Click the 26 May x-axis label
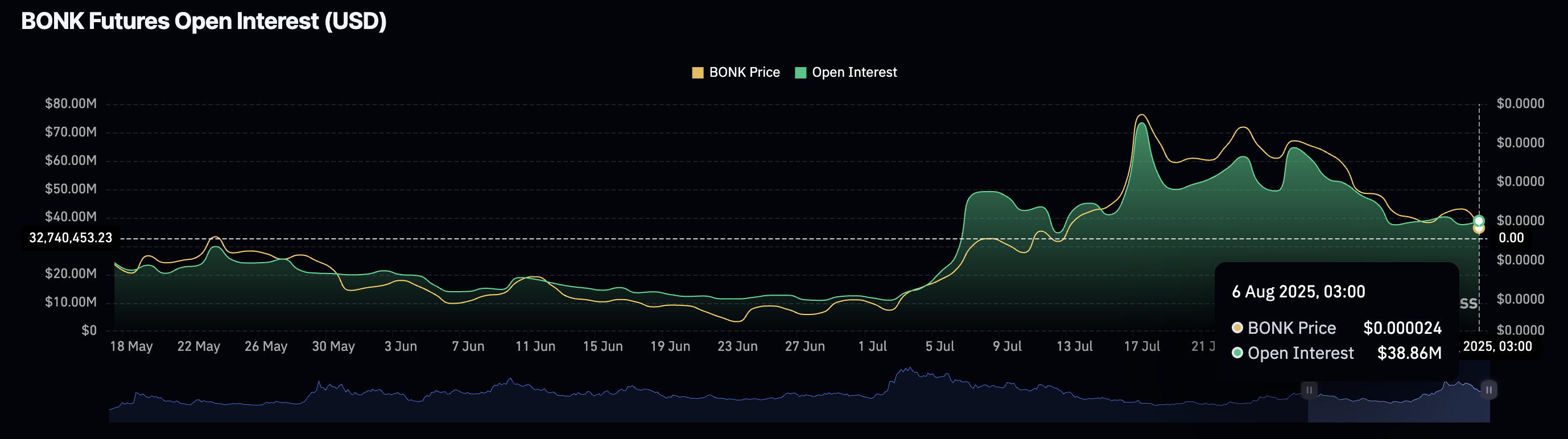 (x=266, y=346)
